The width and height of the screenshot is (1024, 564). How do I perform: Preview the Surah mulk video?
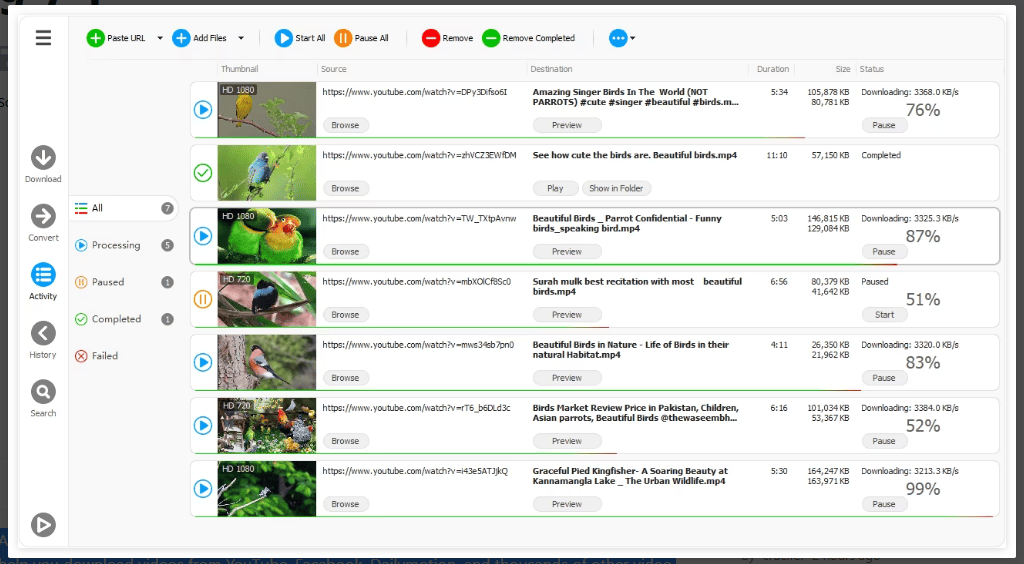(x=567, y=315)
